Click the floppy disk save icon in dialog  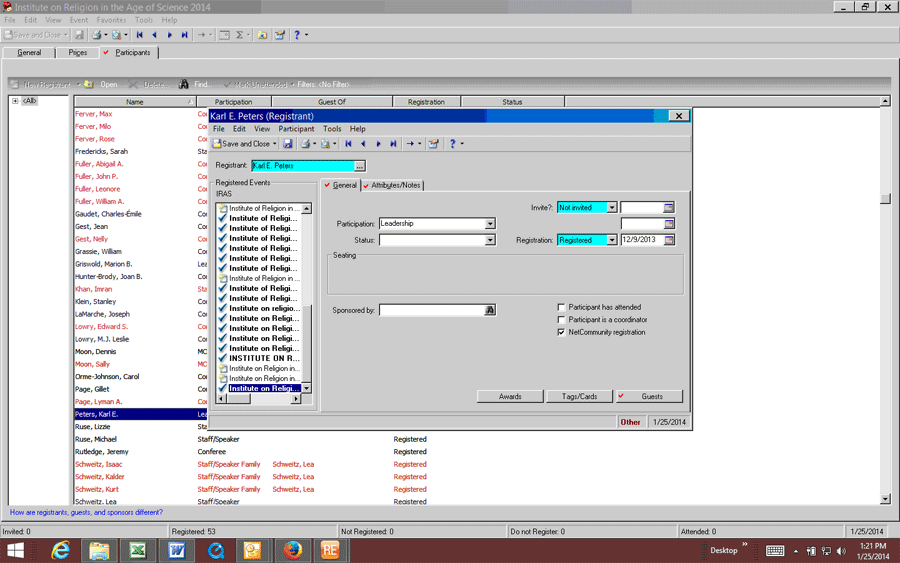[288, 144]
